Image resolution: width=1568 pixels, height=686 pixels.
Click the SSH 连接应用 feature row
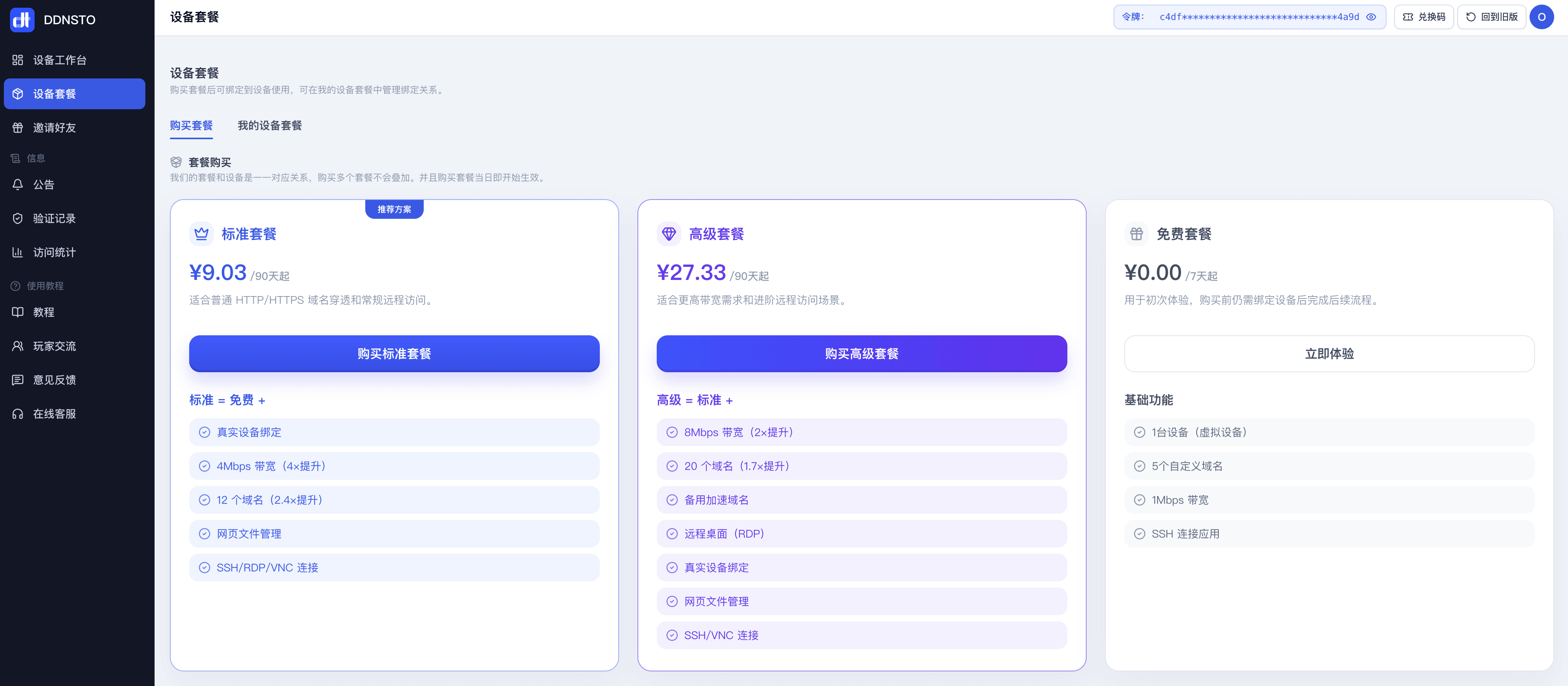tap(1329, 534)
